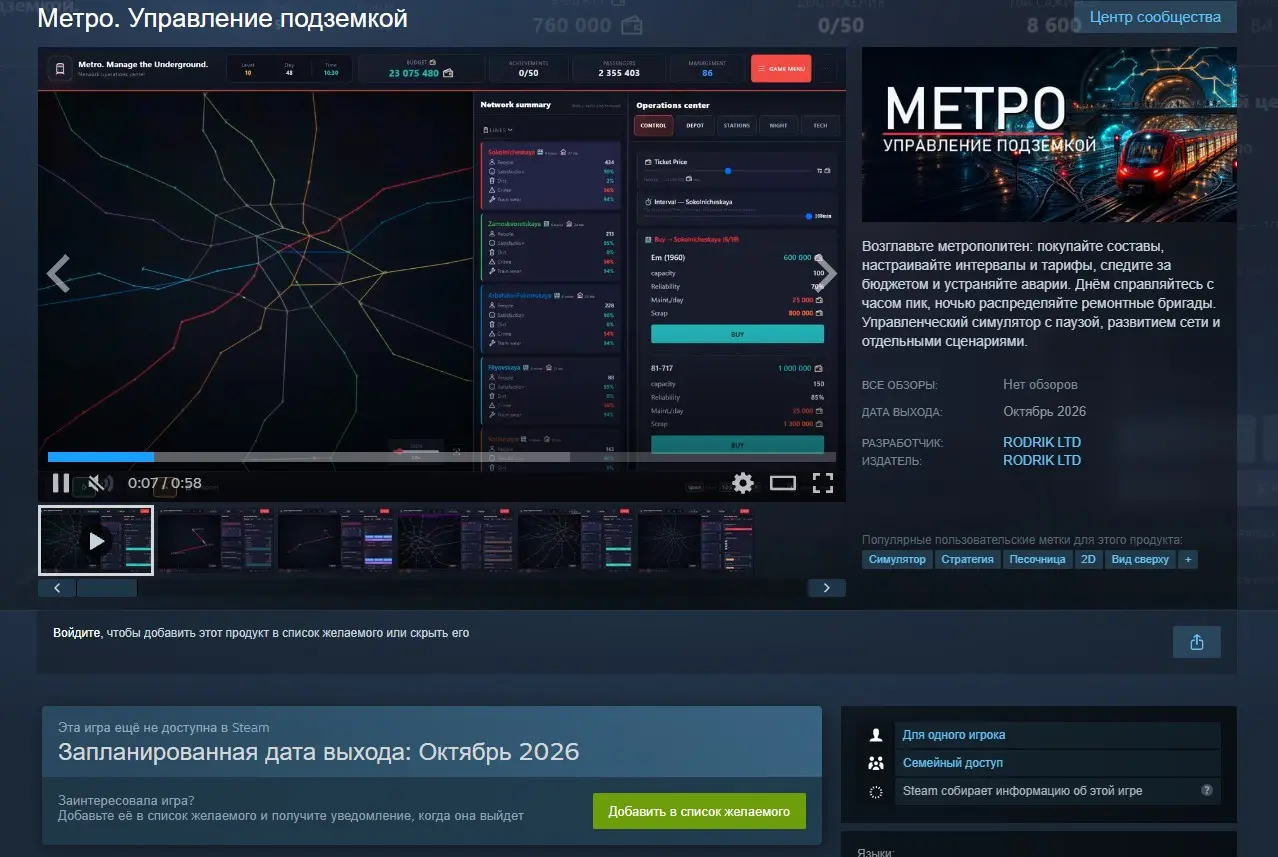
Task: Click the share icon button
Action: (x=1196, y=642)
